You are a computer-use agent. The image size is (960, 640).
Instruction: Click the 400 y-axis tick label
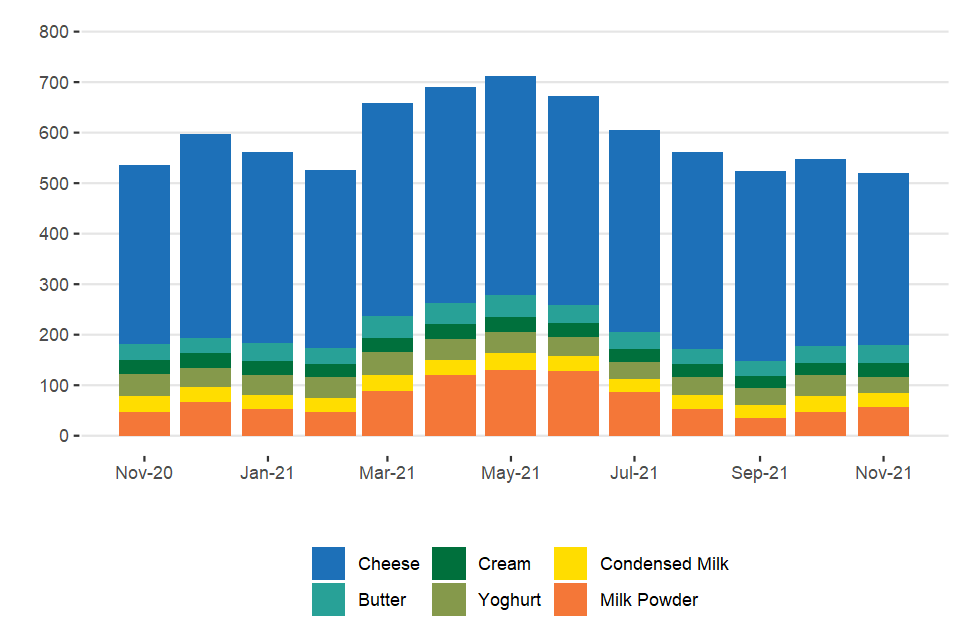(x=54, y=234)
